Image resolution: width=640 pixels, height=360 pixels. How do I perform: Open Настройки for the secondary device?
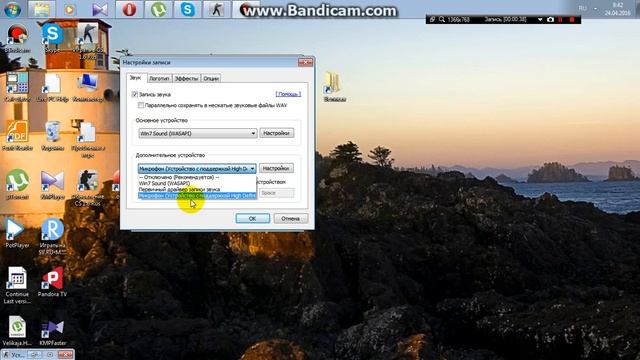tap(276, 168)
